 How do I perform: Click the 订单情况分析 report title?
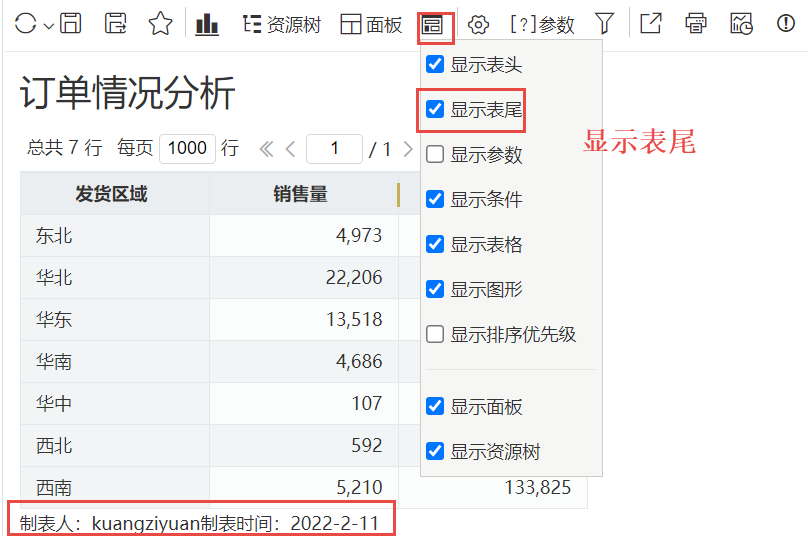coord(127,93)
